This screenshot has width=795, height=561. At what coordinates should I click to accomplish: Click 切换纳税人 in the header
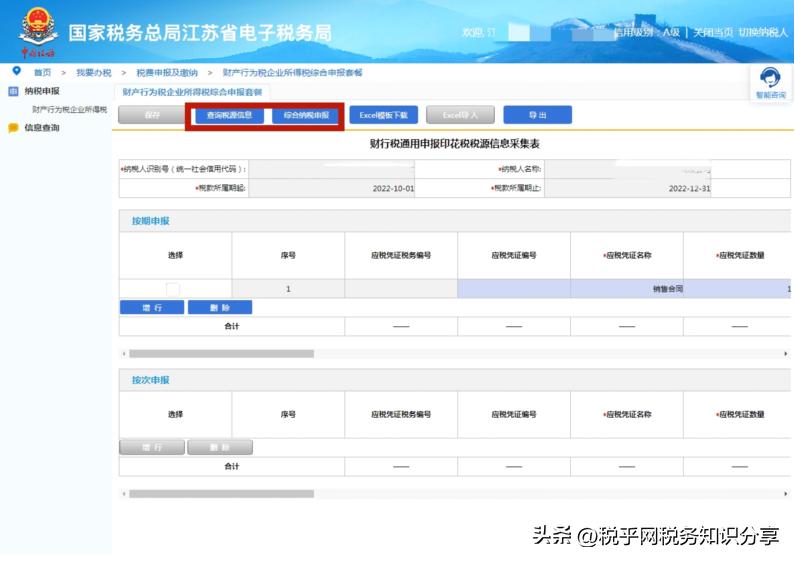click(x=763, y=32)
